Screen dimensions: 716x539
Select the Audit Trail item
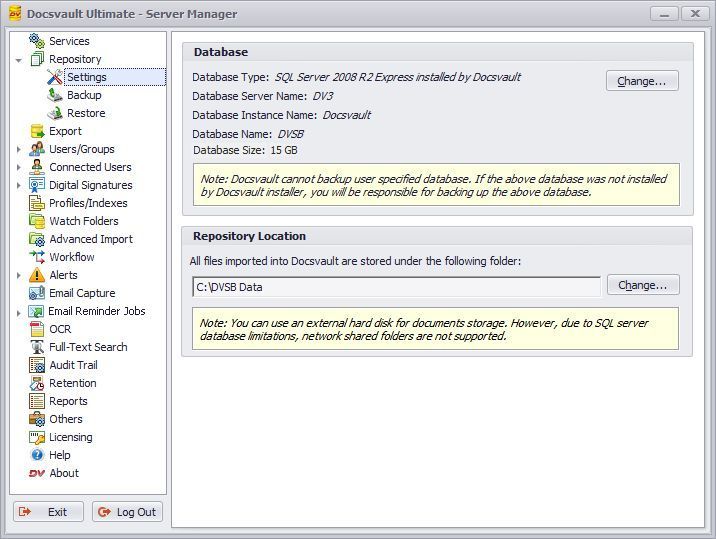click(x=73, y=365)
